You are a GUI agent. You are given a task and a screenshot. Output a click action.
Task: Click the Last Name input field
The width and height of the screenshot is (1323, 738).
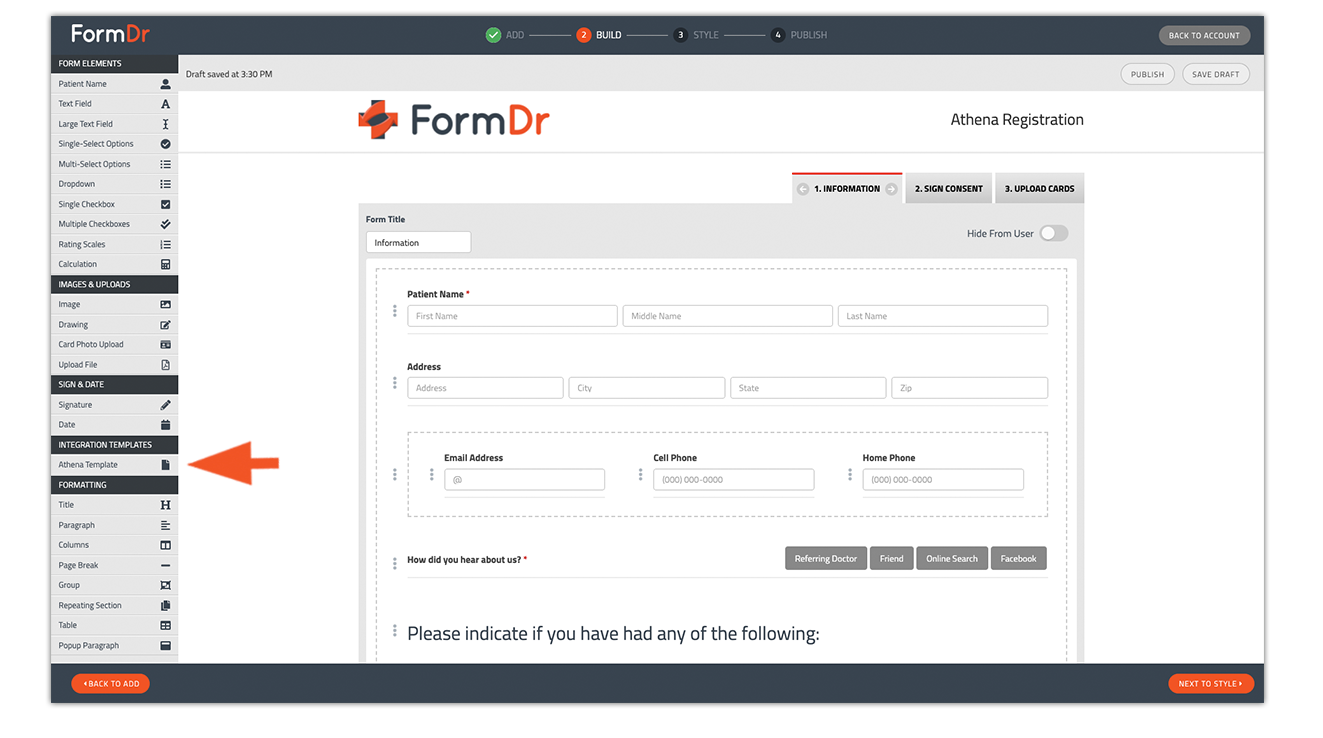943,316
